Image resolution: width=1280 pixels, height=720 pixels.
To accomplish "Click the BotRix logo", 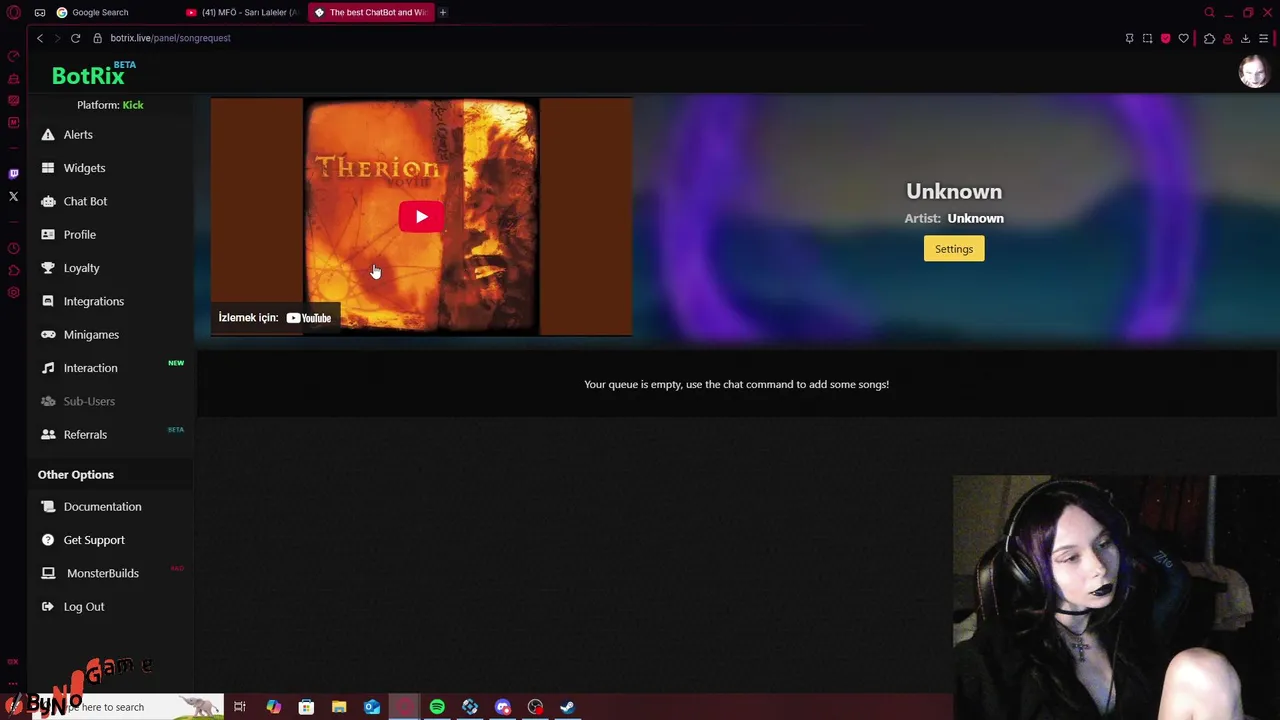I will [88, 75].
